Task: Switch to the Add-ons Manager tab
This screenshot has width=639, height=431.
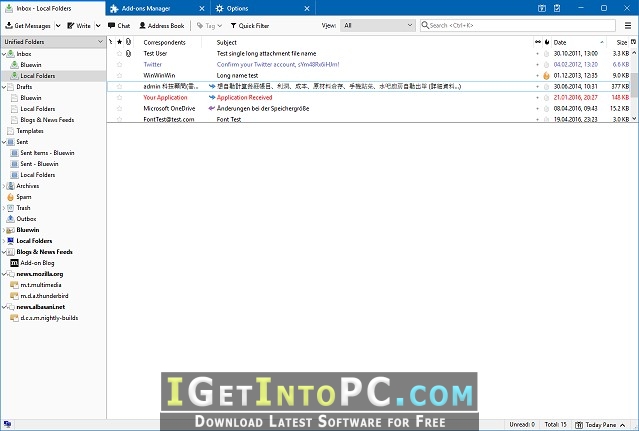Action: 158,8
